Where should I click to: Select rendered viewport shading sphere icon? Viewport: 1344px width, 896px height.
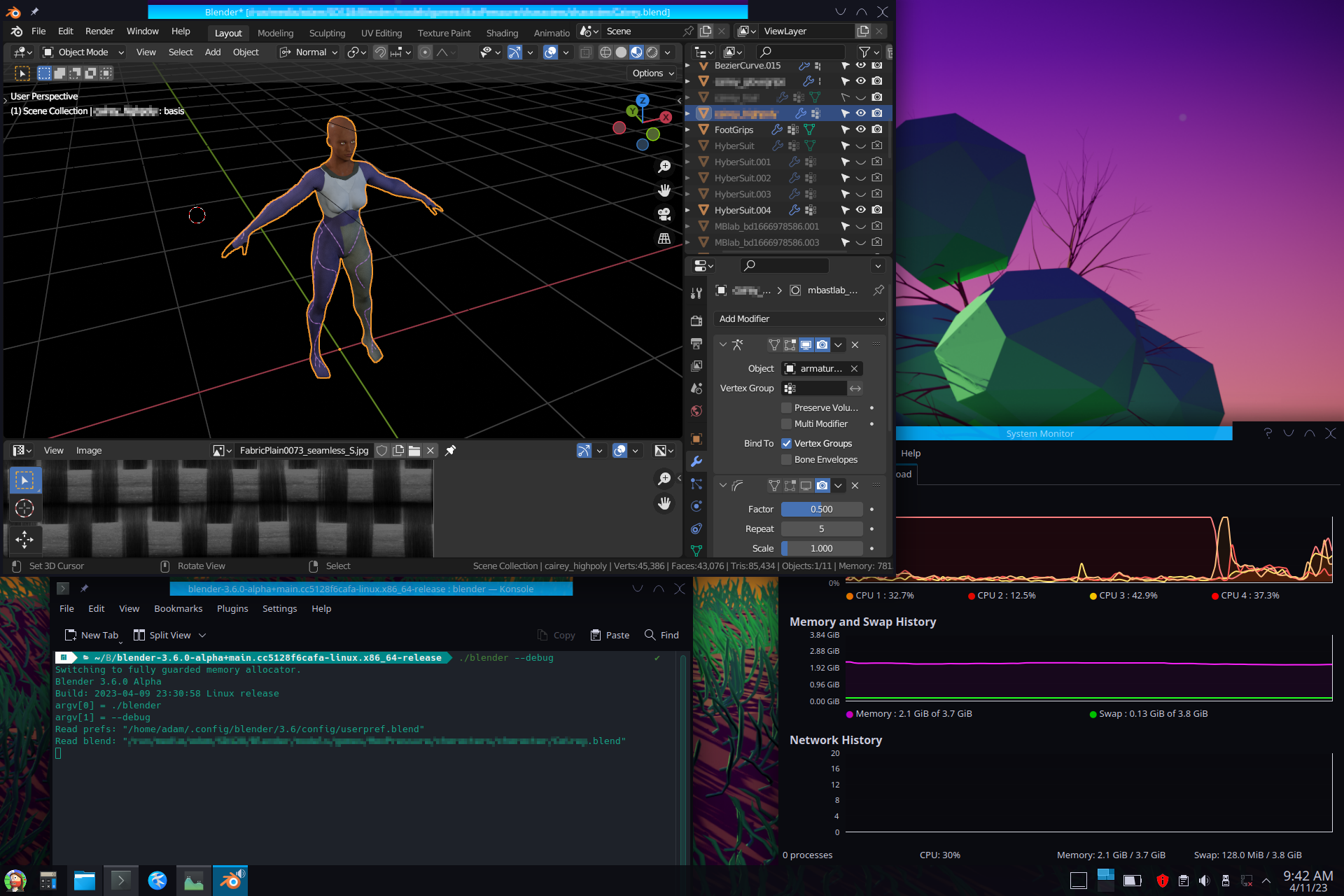coord(652,52)
